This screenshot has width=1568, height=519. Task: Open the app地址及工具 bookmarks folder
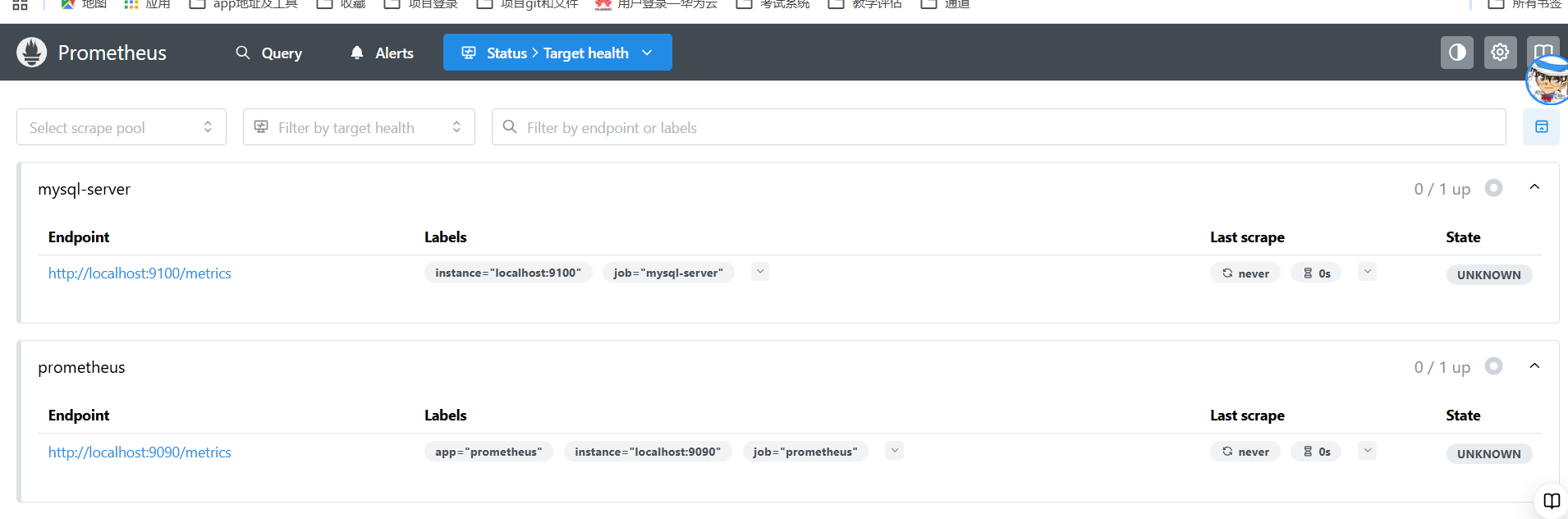[x=244, y=4]
